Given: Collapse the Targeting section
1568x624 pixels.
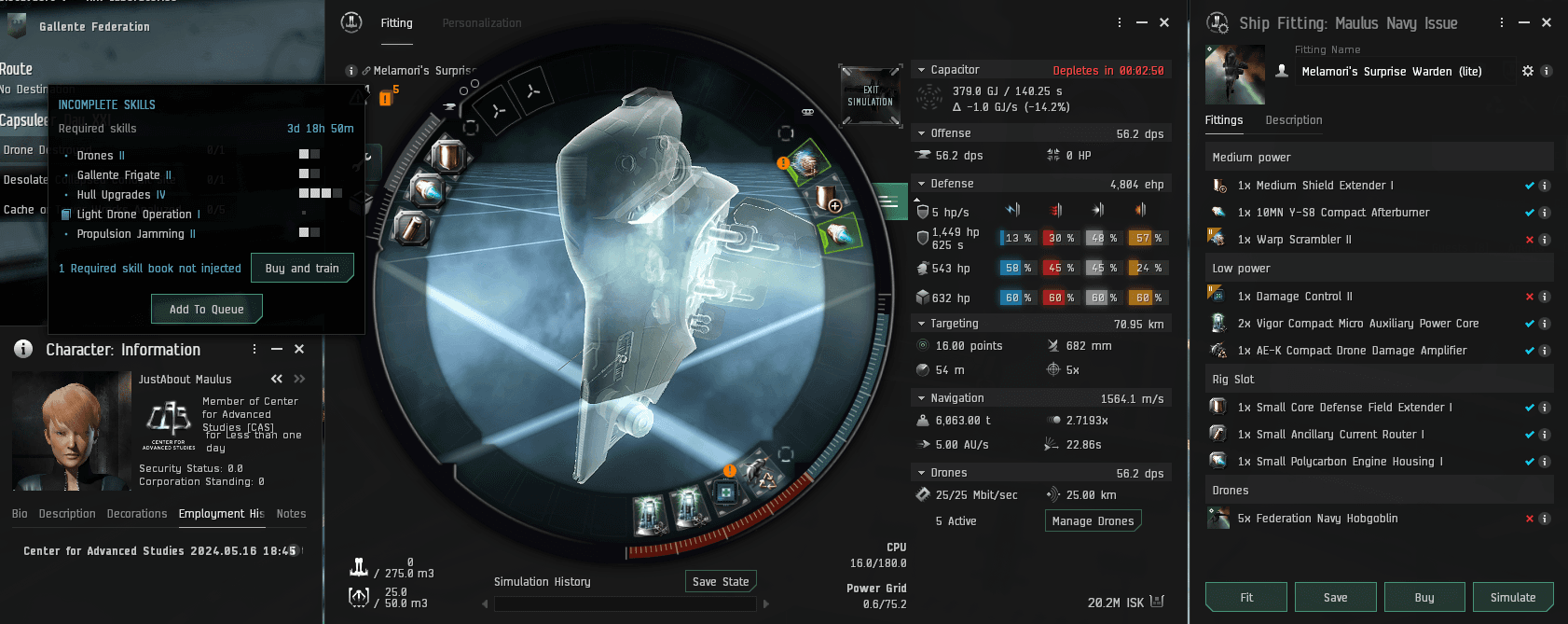Looking at the screenshot, I should (922, 324).
